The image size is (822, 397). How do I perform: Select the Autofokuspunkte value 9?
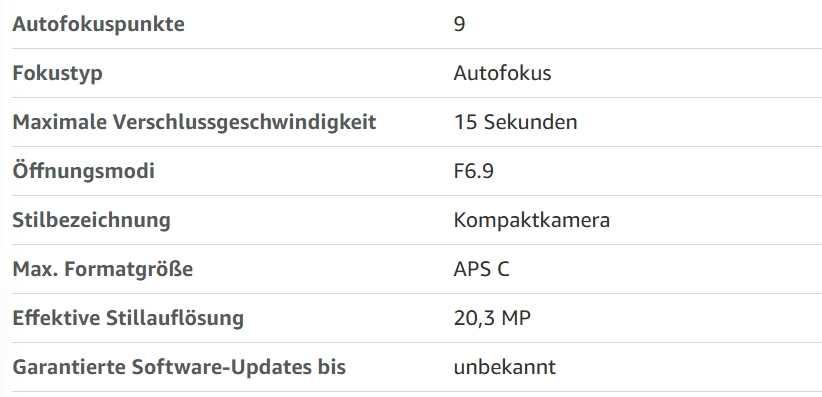coord(459,24)
